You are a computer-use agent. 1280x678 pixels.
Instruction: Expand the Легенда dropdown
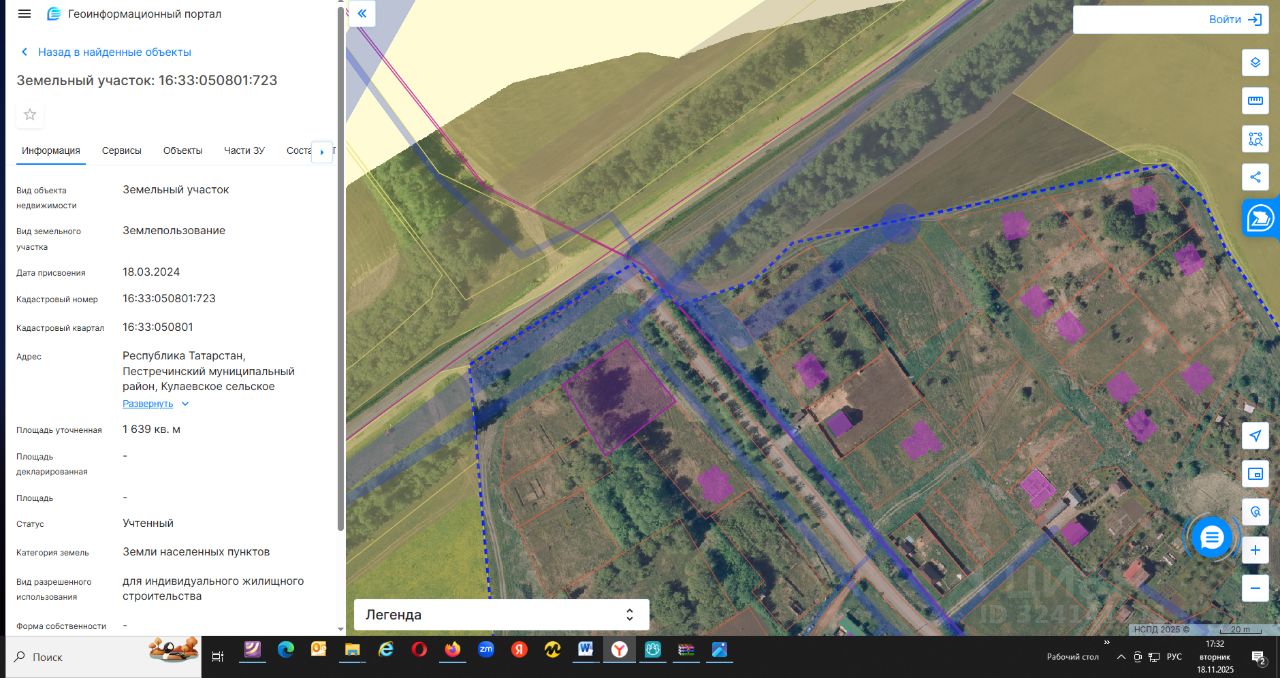[x=501, y=614]
